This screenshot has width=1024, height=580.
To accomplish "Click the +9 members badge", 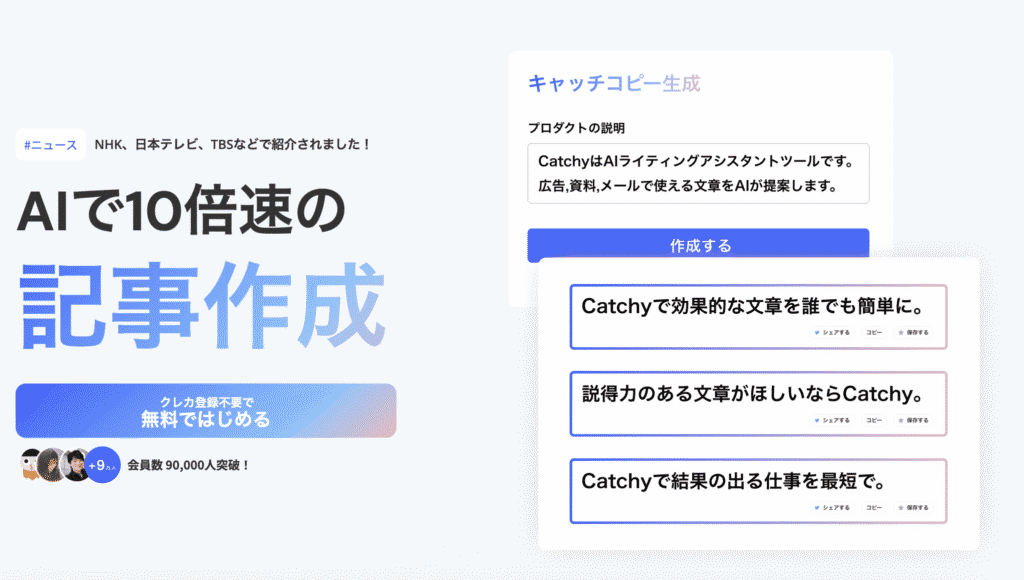I will [x=103, y=465].
